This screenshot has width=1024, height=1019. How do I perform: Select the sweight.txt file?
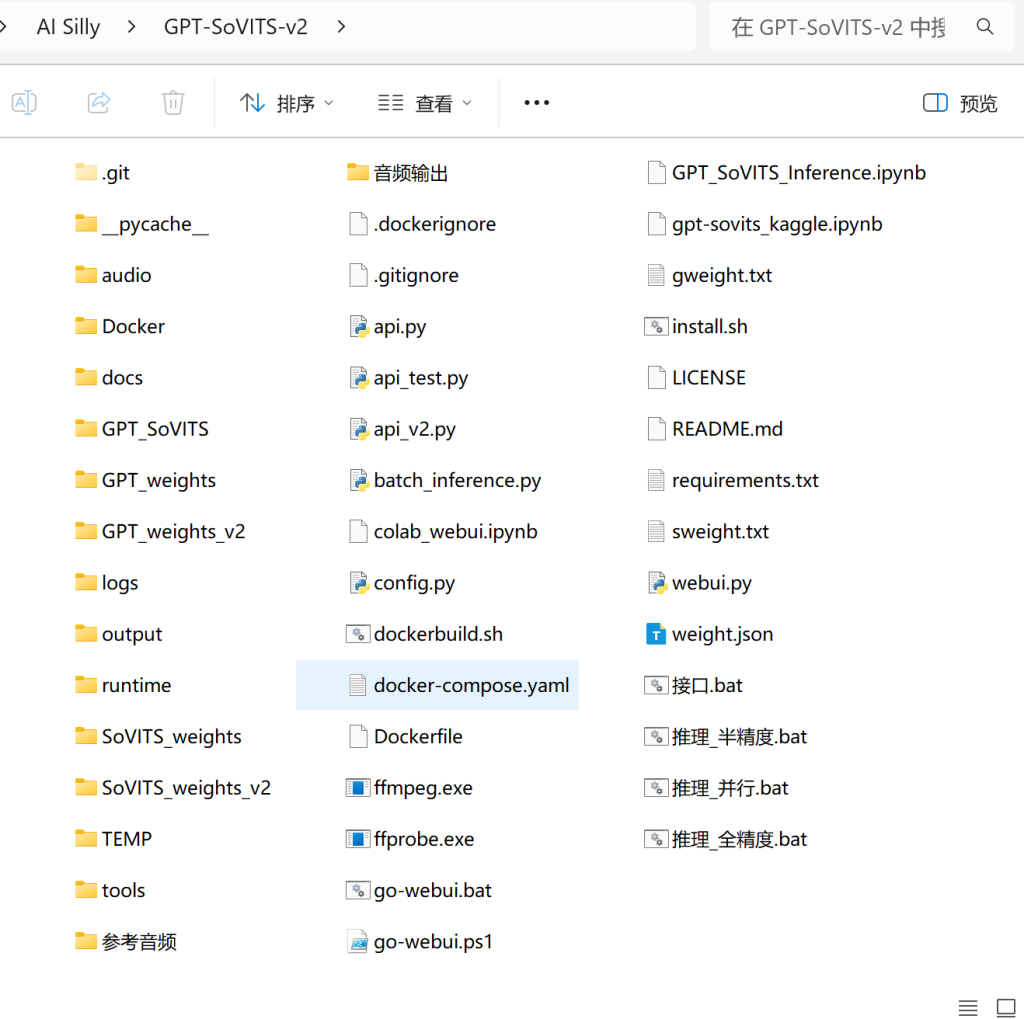[x=708, y=531]
